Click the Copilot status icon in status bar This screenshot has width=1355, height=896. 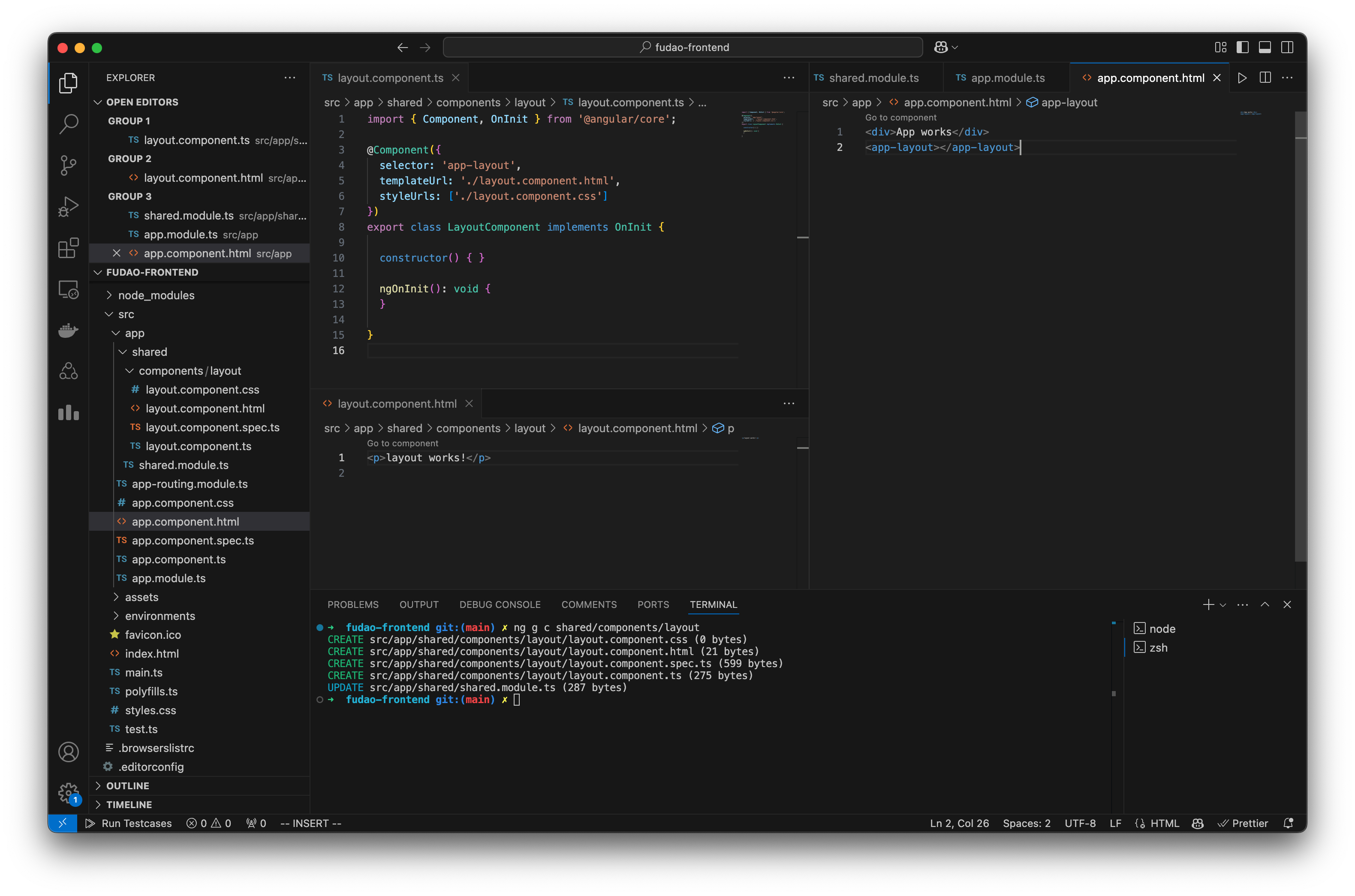pyautogui.click(x=1198, y=823)
